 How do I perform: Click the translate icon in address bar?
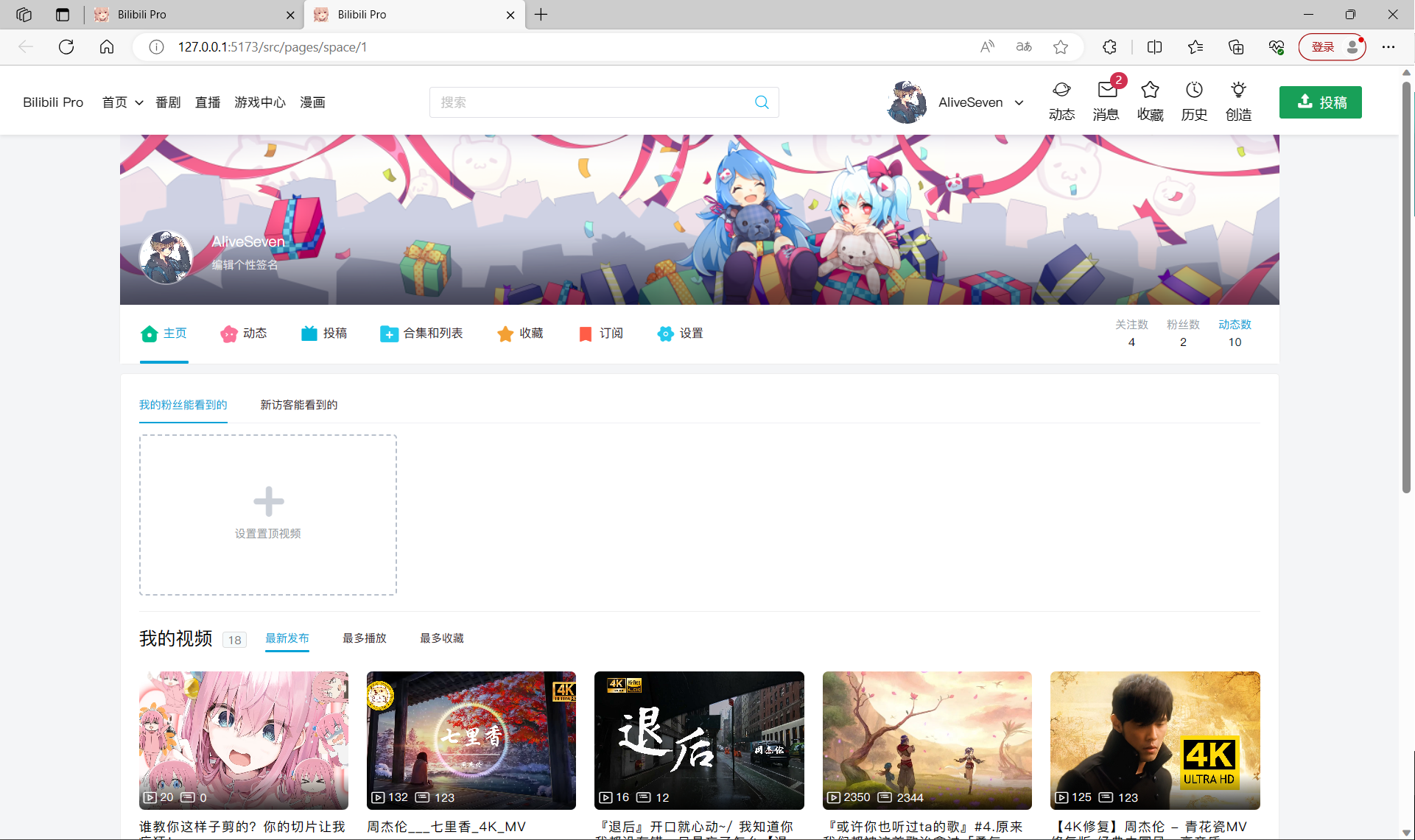(x=1024, y=47)
